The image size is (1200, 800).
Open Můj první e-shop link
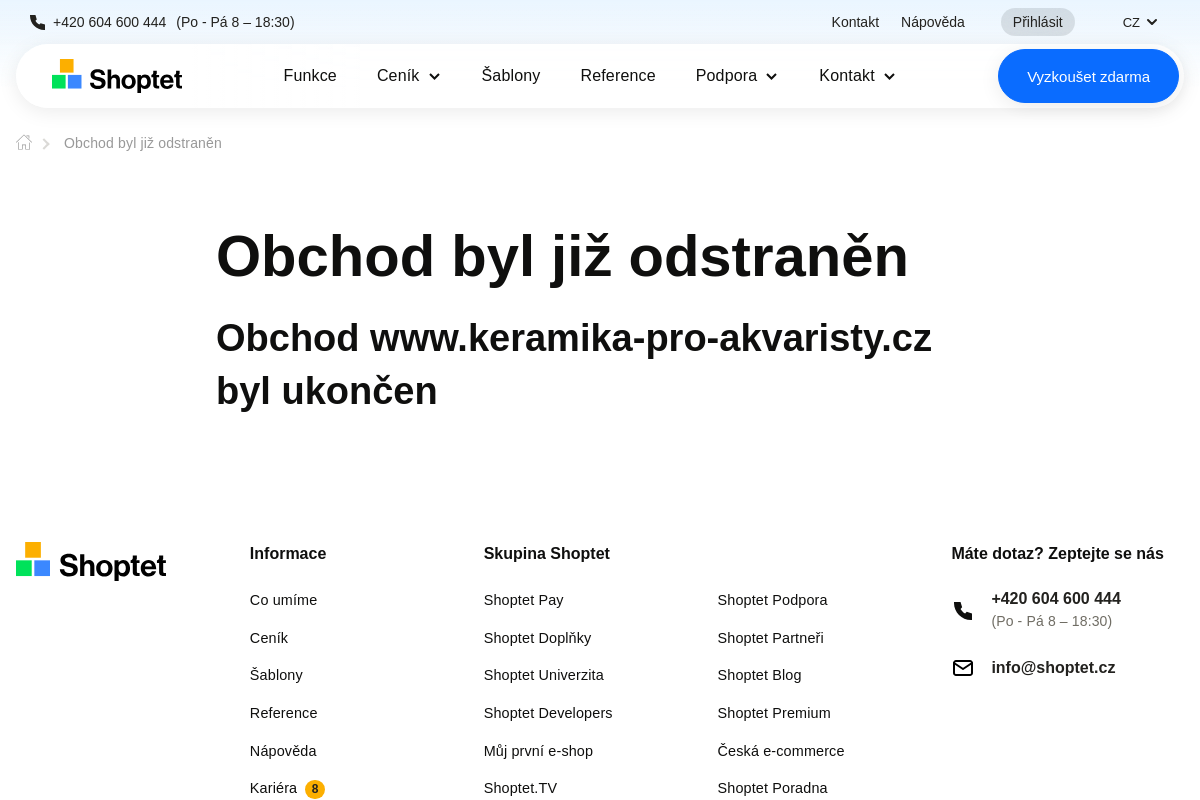539,751
